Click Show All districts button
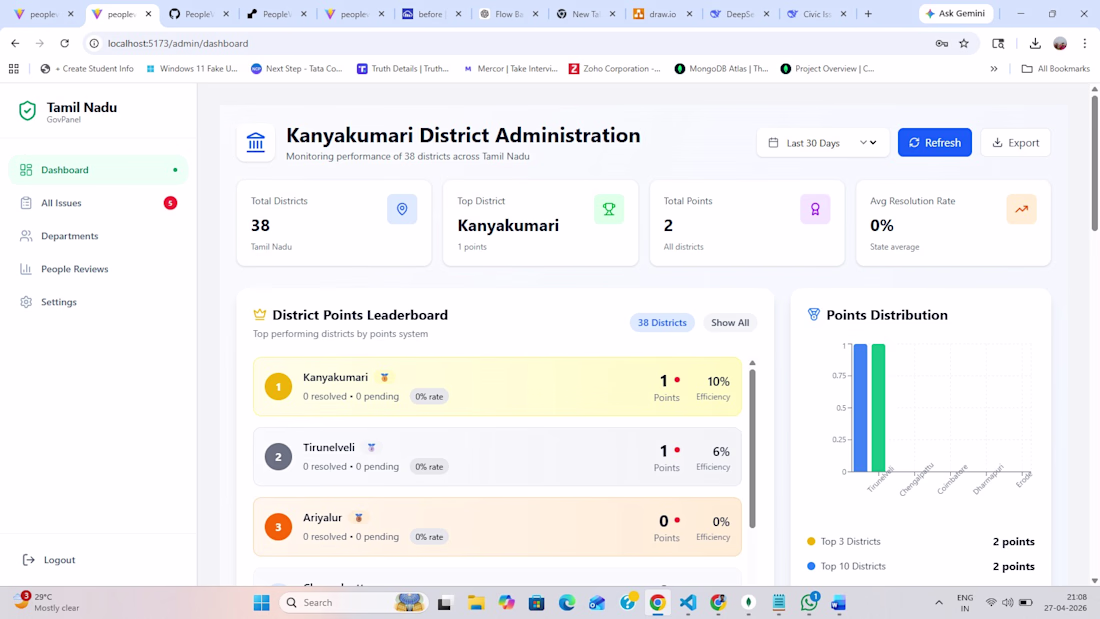Viewport: 1100px width, 619px height. pos(730,323)
